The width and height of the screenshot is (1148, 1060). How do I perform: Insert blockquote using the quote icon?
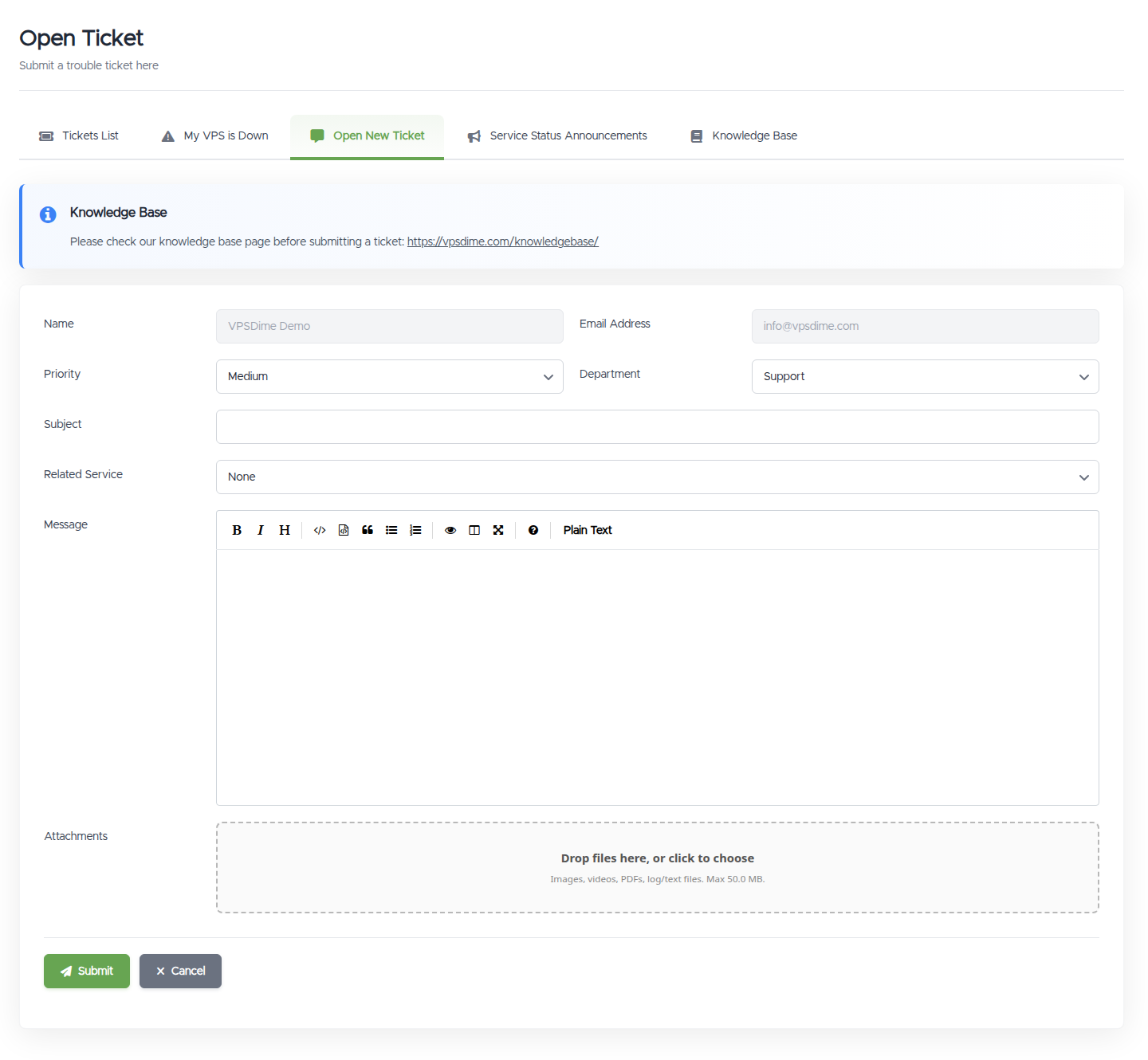click(368, 530)
